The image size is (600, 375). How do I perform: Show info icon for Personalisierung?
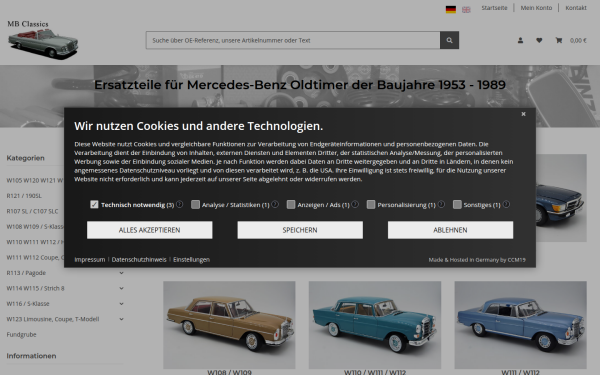point(441,204)
